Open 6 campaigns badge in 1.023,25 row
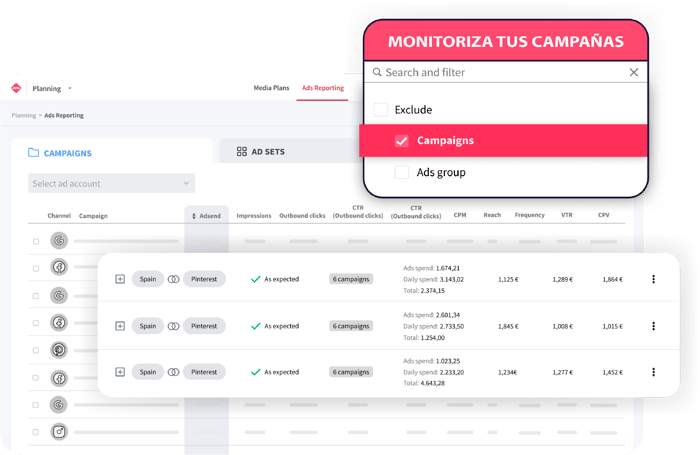This screenshot has width=700, height=455. [351, 372]
